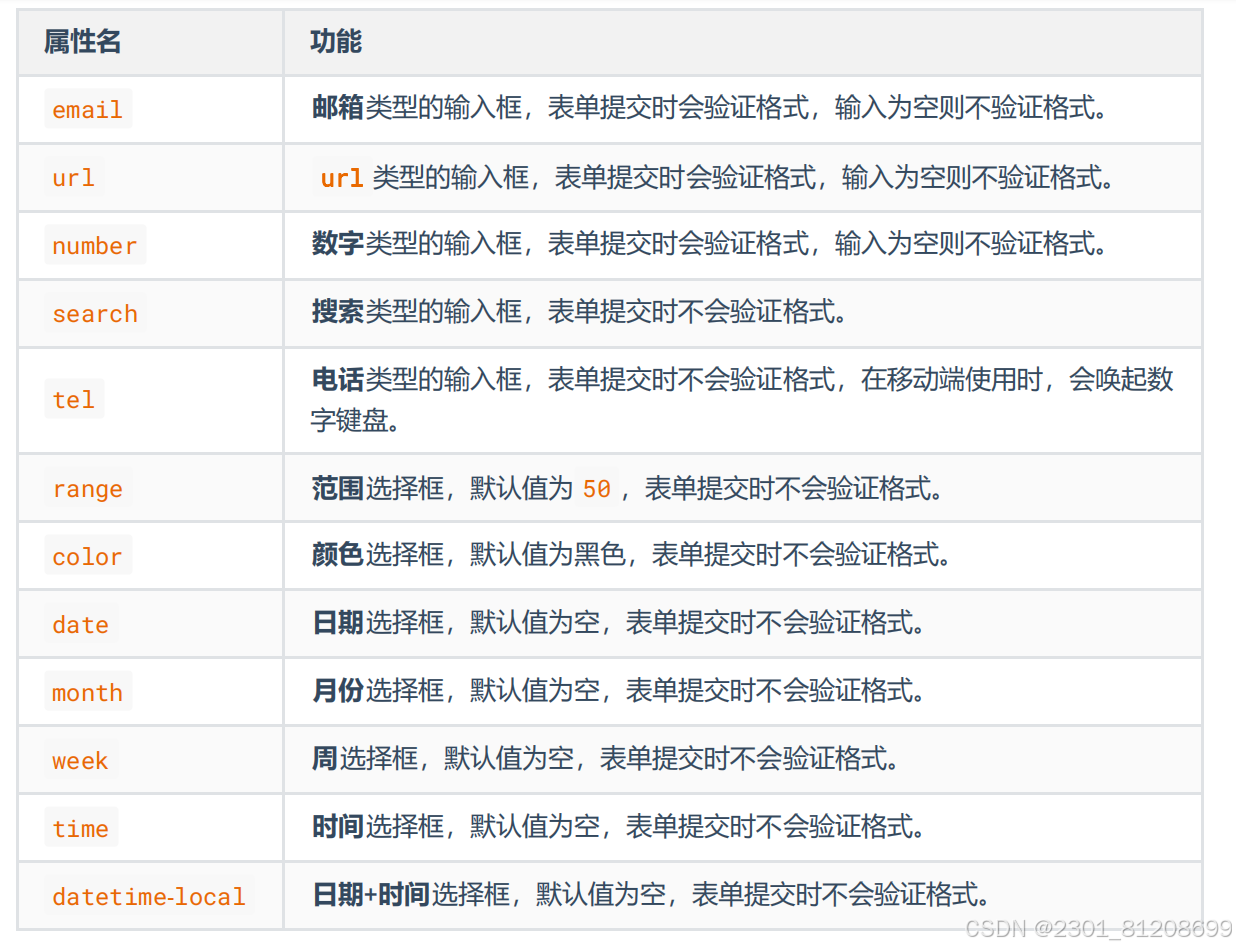Select the week attribute code cell
This screenshot has height=948, width=1236.
pos(81,760)
